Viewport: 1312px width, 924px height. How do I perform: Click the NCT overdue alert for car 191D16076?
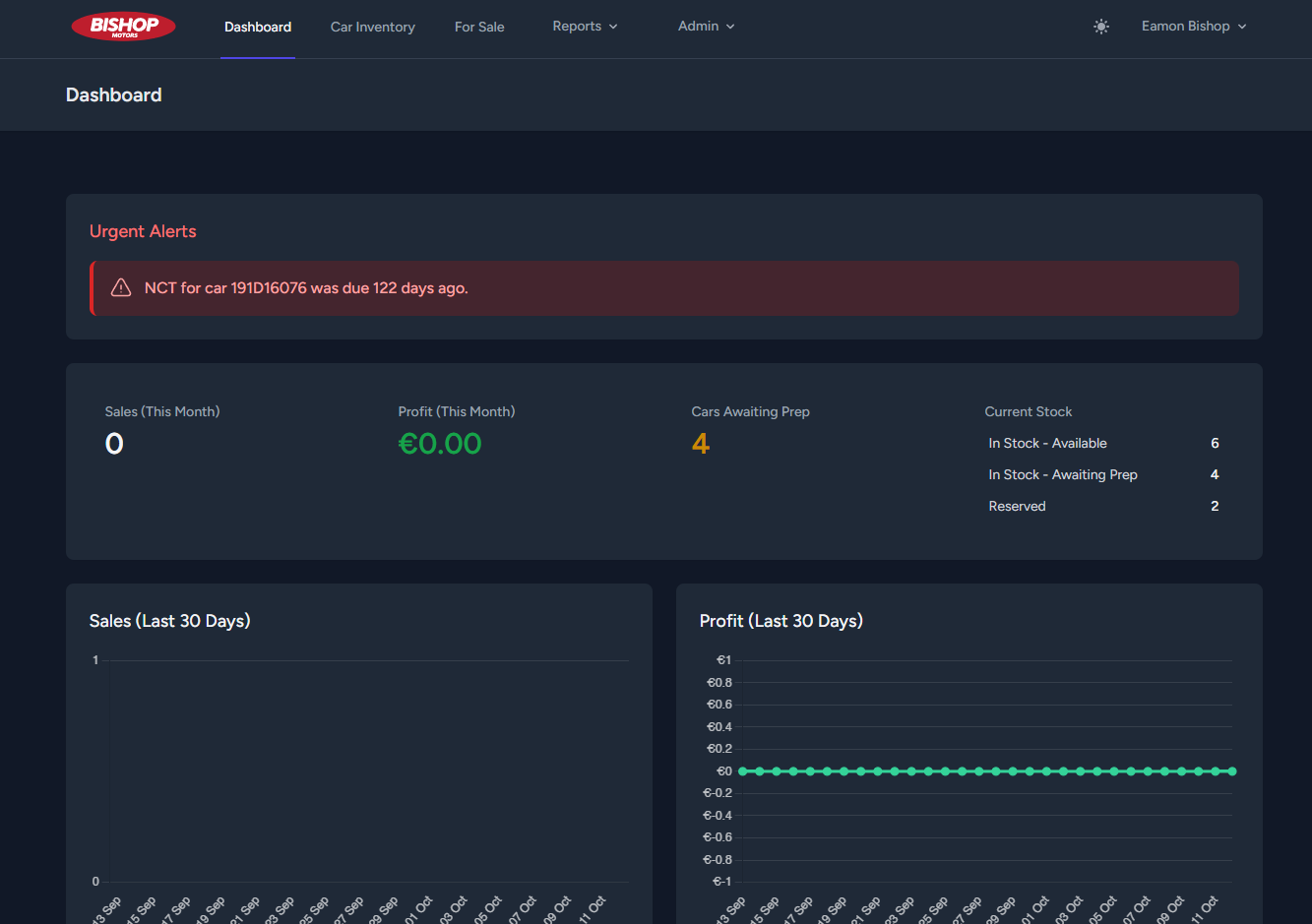coord(664,288)
